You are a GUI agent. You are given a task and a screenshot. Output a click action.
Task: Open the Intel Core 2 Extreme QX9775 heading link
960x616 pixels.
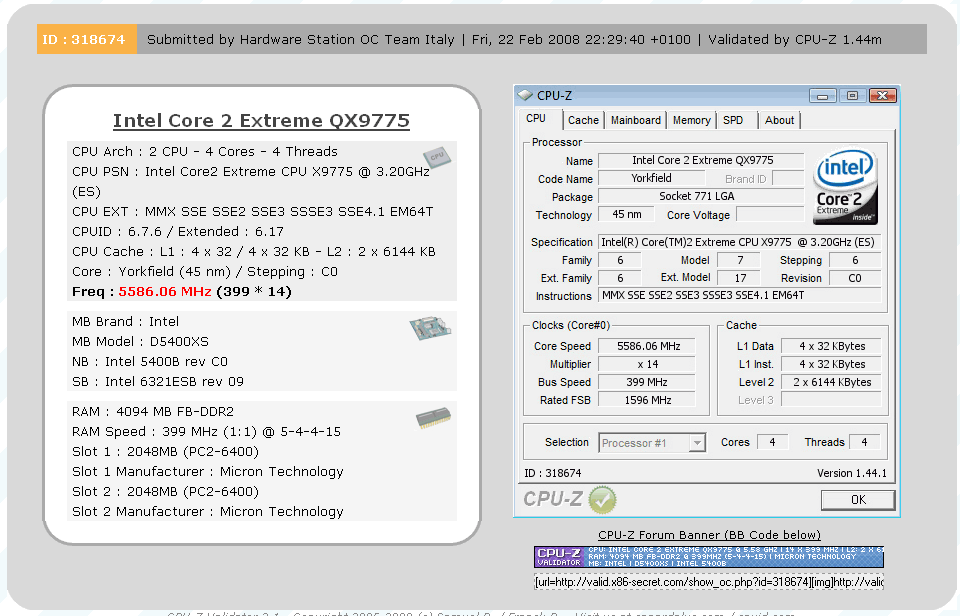click(x=261, y=121)
